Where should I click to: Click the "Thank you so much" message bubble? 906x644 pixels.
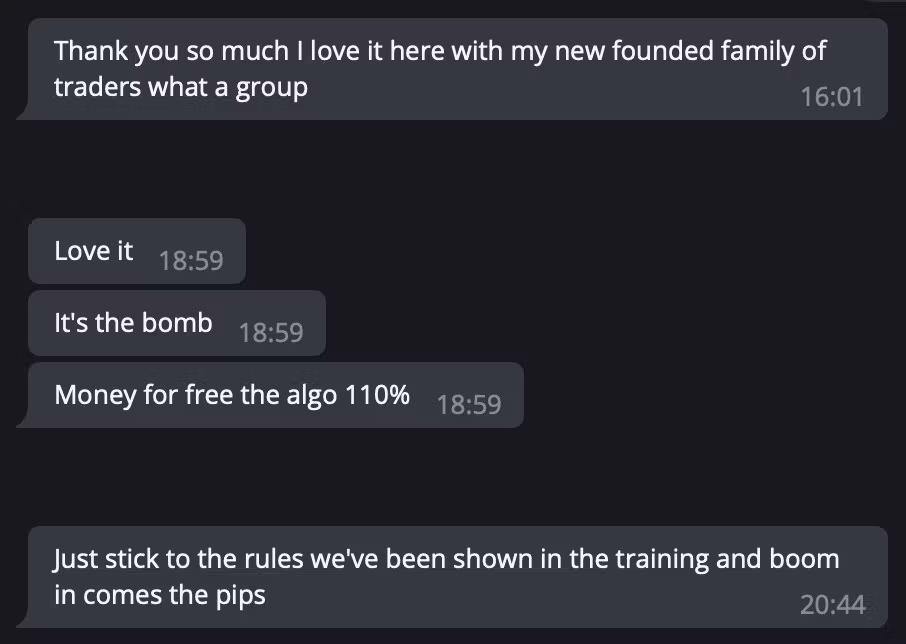450,68
